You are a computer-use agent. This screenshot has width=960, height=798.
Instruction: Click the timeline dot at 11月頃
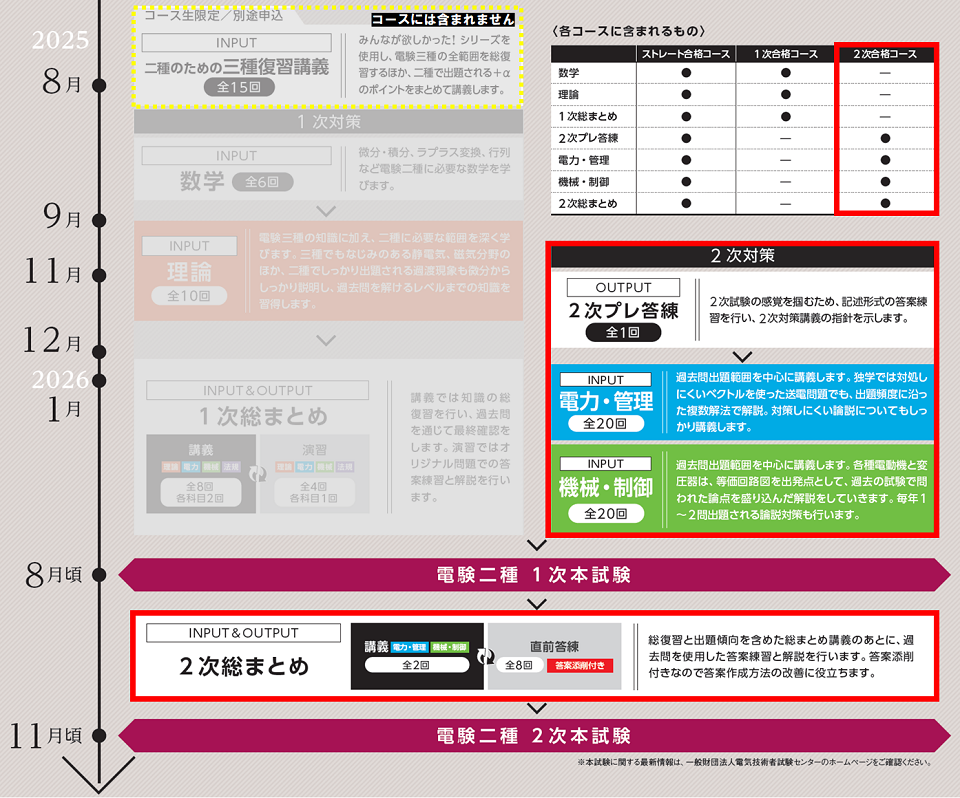(x=98, y=737)
